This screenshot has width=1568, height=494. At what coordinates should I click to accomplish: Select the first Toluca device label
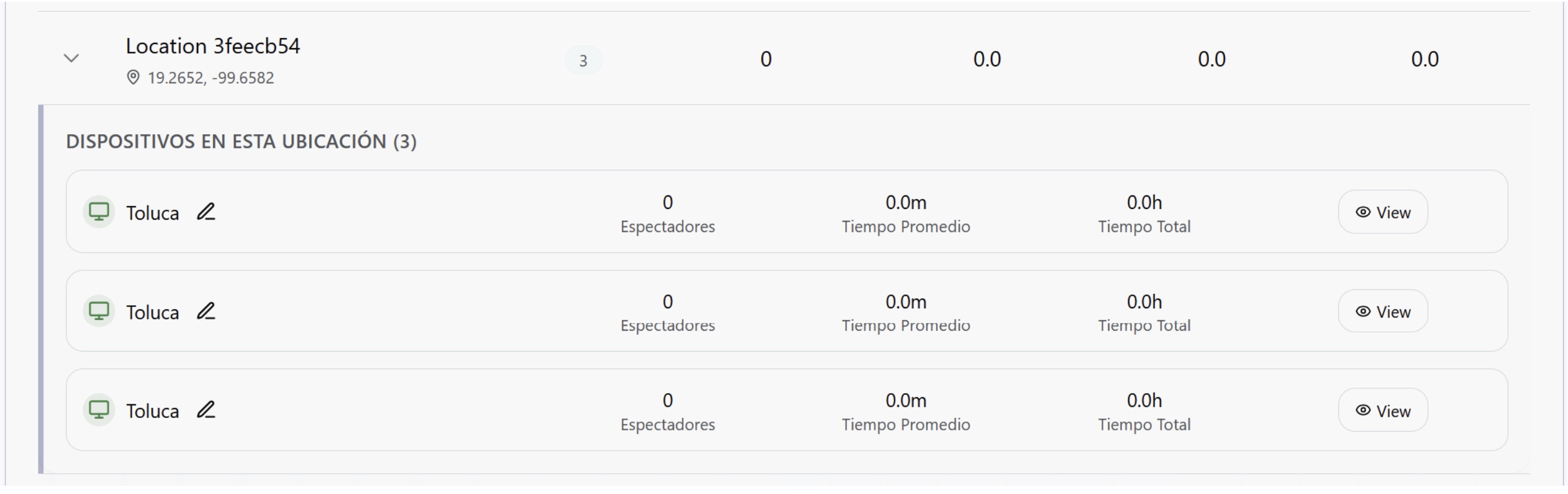(152, 213)
